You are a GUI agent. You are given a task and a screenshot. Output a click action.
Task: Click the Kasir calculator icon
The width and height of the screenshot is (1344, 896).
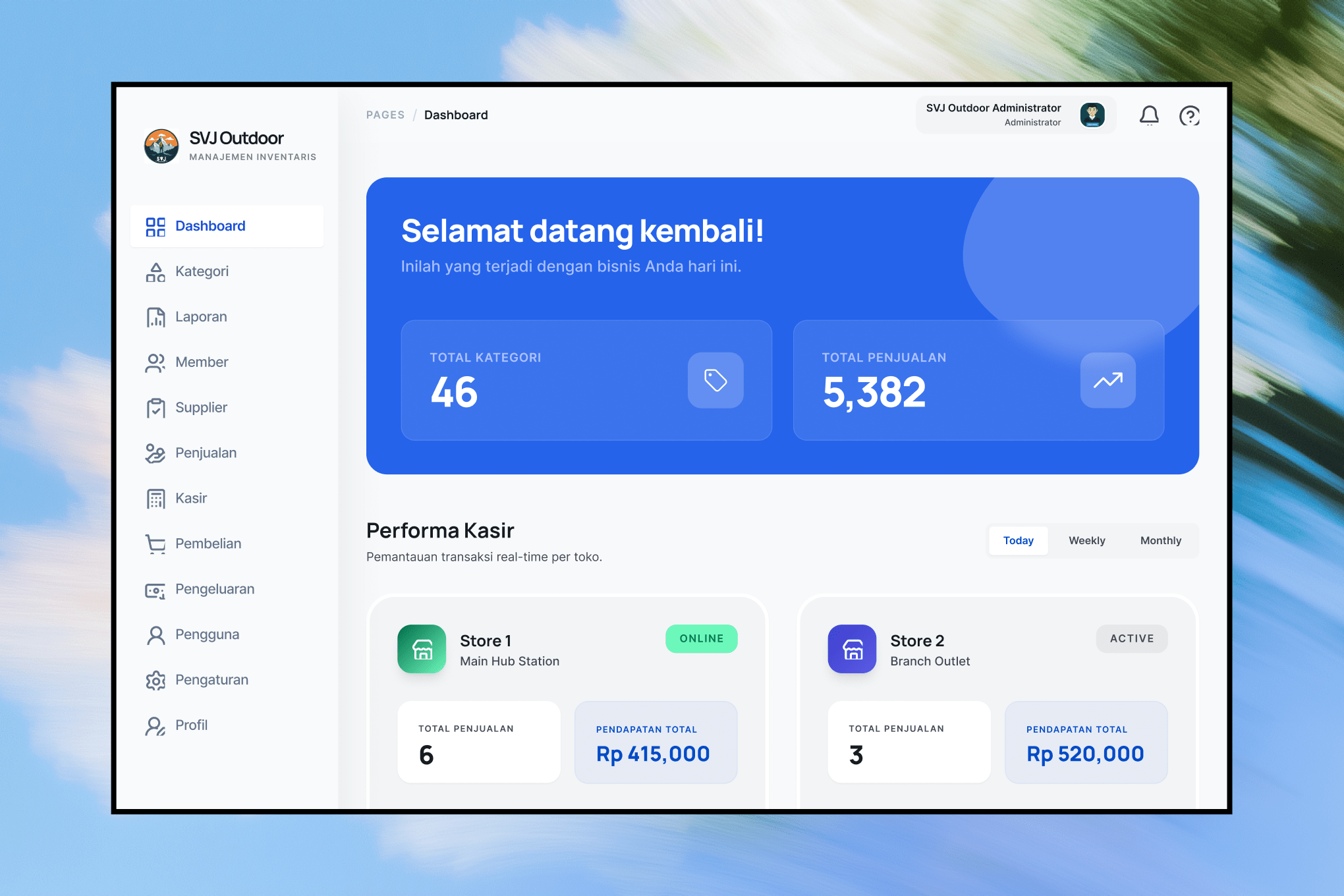click(155, 499)
